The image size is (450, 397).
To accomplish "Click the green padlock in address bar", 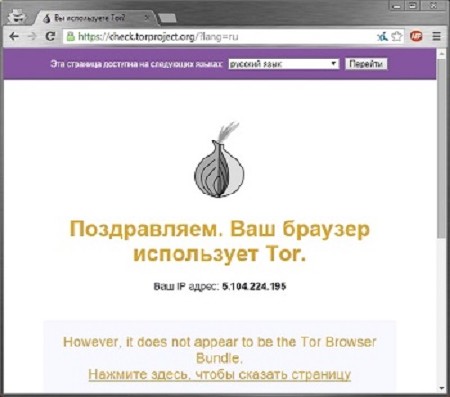I will click(70, 36).
